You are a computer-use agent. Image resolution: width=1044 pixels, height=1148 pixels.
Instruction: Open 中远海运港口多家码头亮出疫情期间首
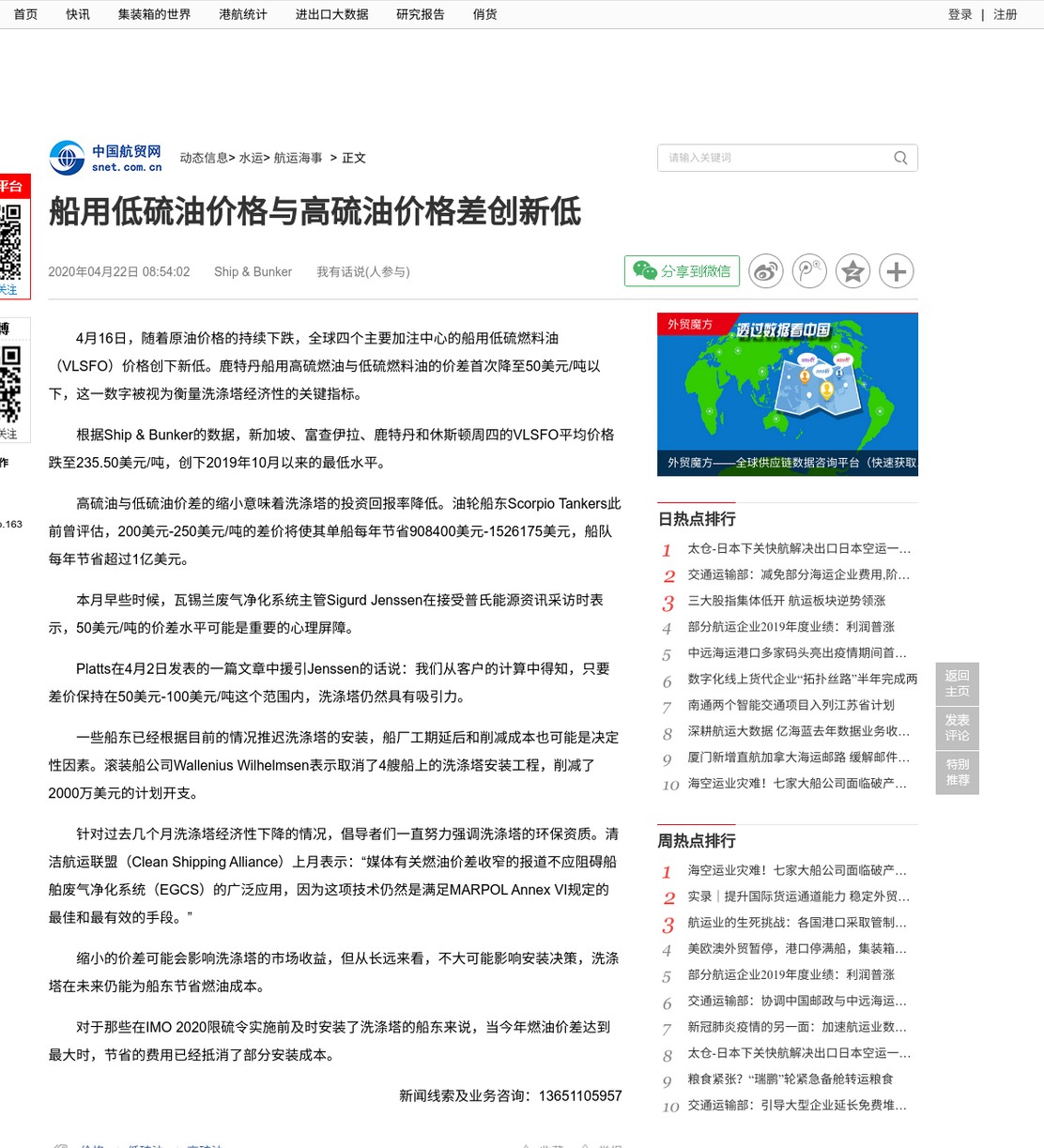pos(799,652)
